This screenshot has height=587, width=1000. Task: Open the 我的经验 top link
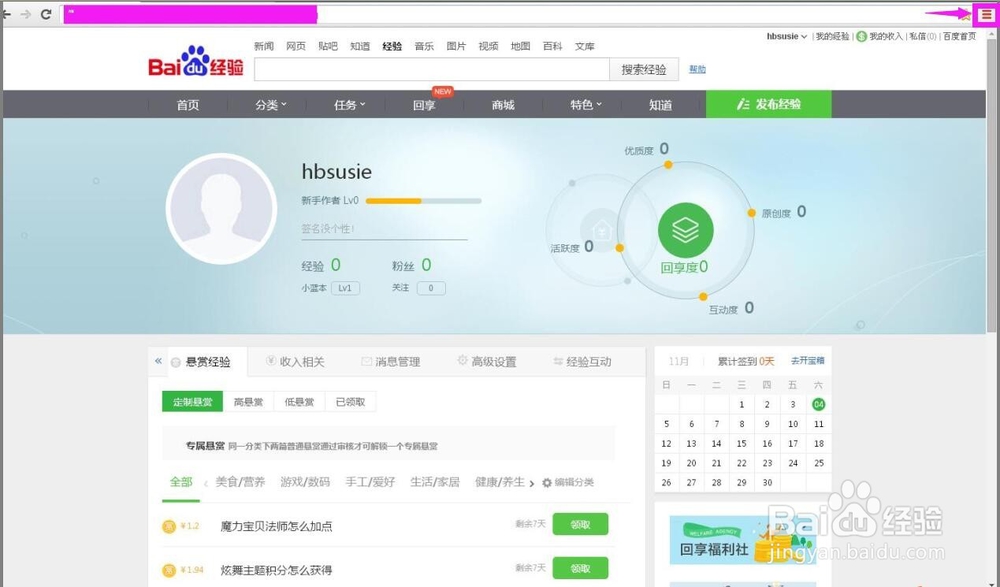[x=833, y=36]
